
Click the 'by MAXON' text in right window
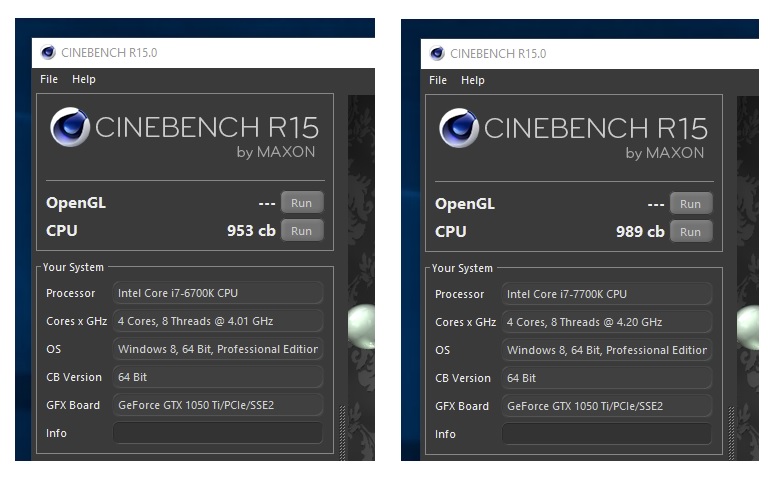point(665,153)
